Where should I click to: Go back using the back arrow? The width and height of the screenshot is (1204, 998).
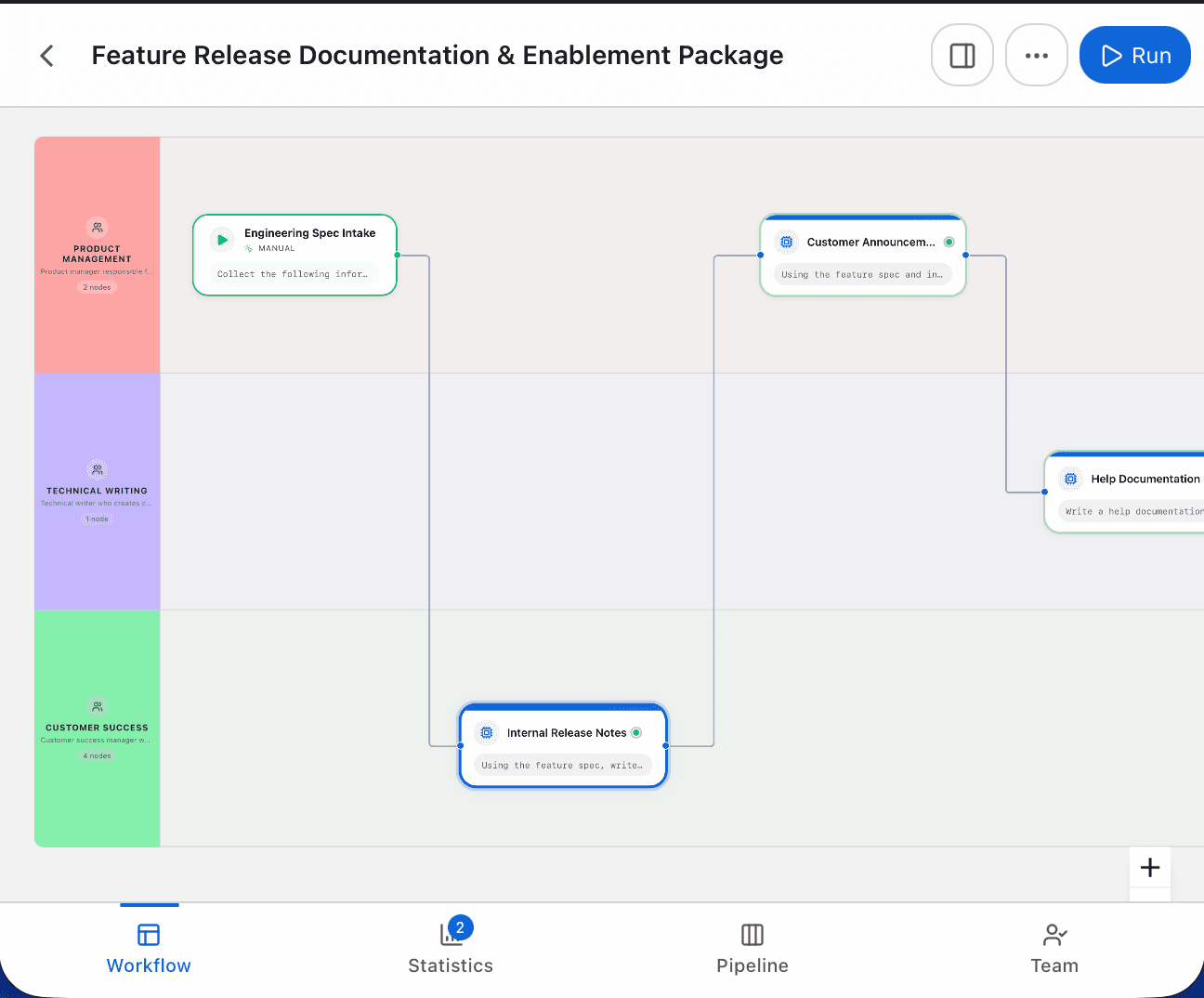pos(46,55)
